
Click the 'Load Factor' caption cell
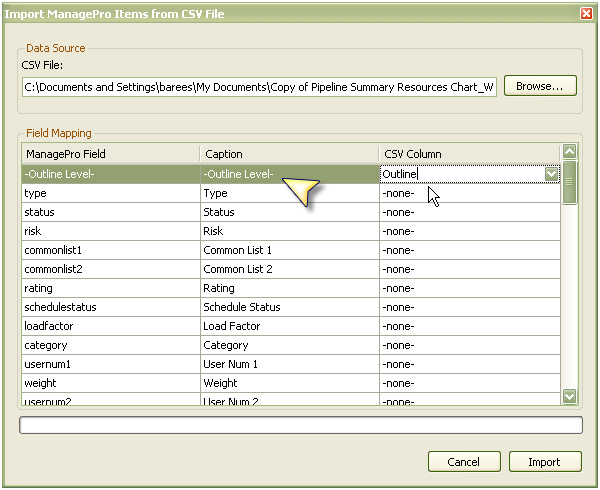[290, 326]
